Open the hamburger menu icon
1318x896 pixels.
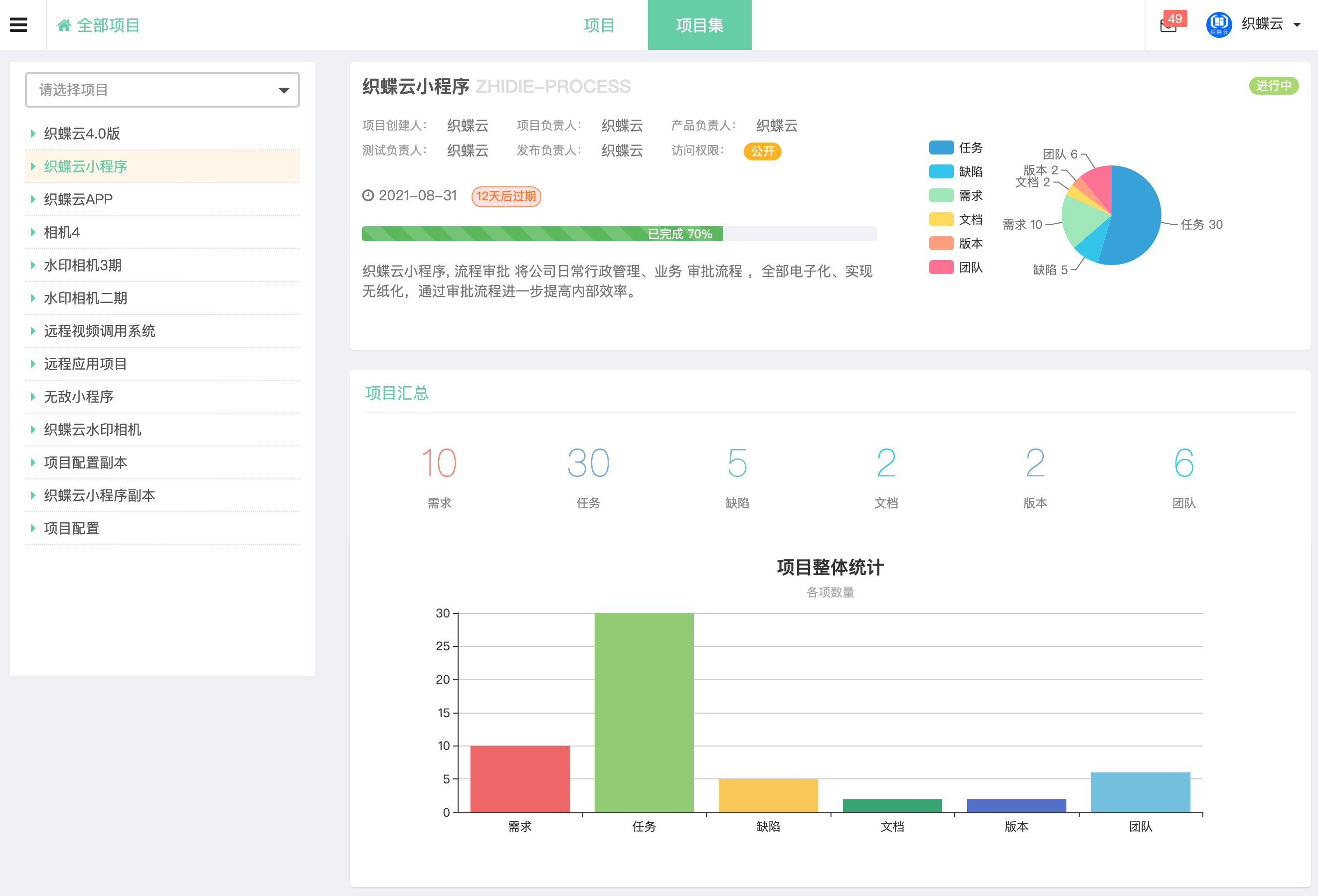[18, 25]
